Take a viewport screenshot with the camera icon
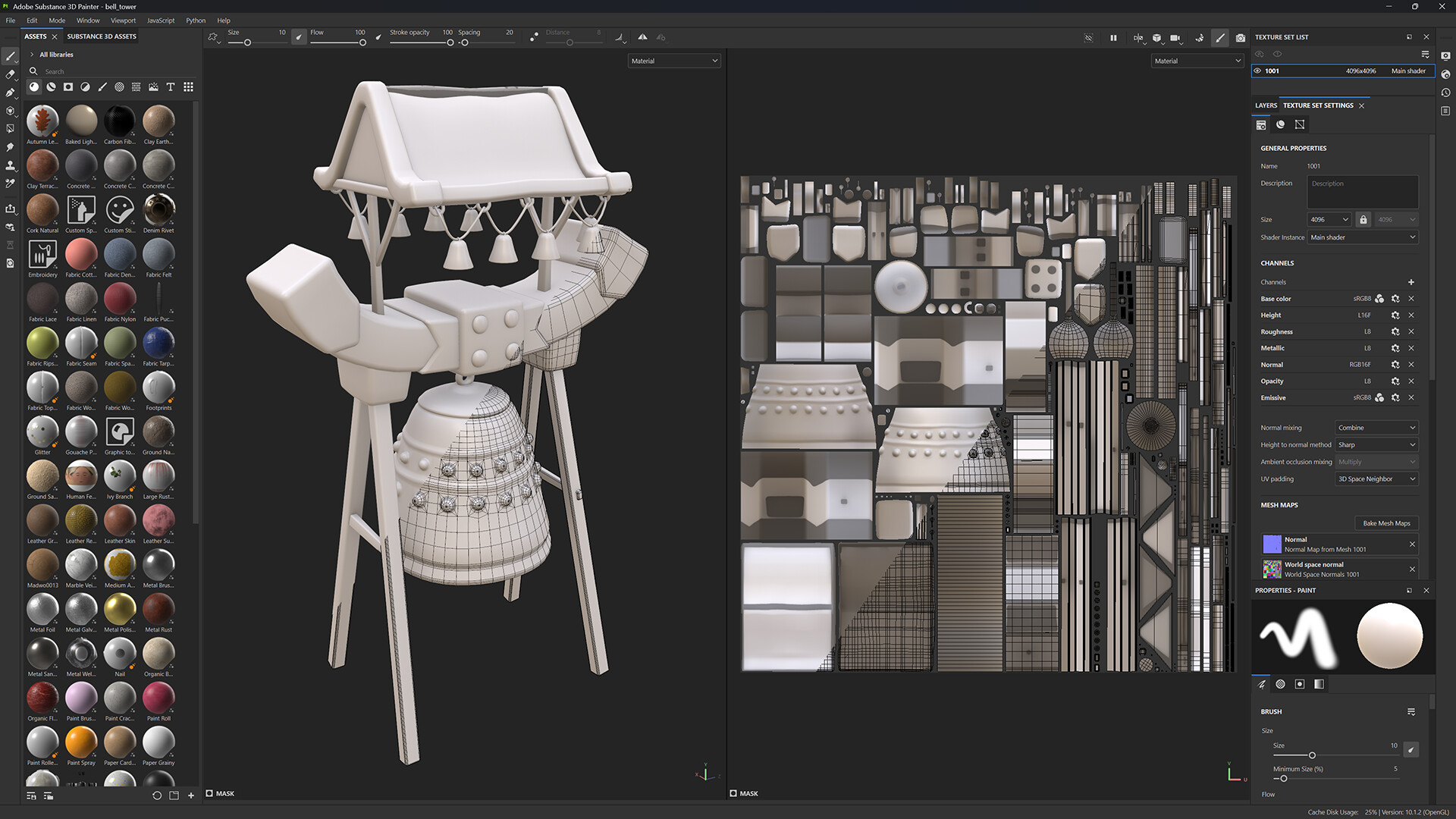This screenshot has height=819, width=1456. click(1241, 38)
